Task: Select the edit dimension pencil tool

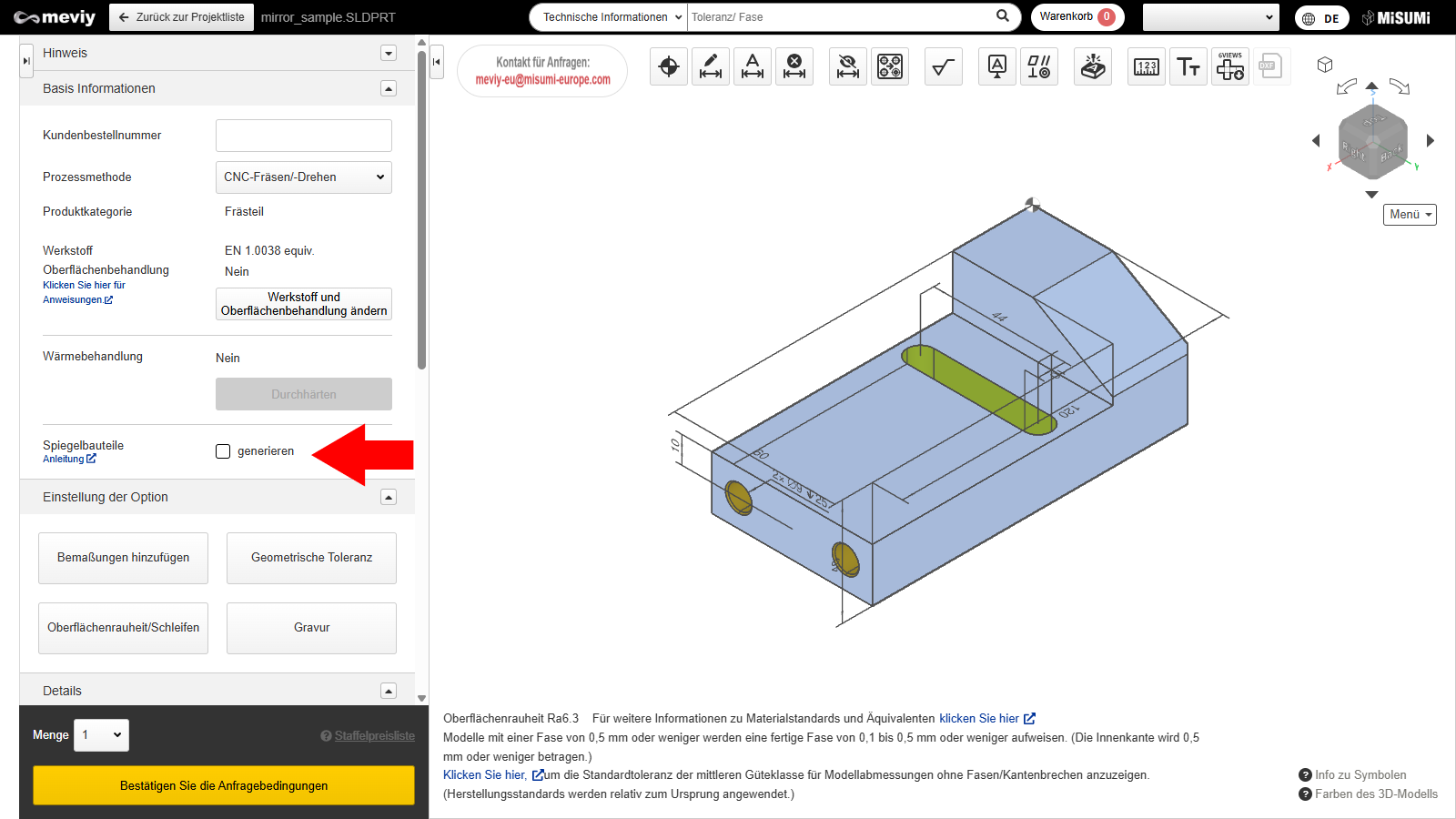Action: click(x=711, y=66)
